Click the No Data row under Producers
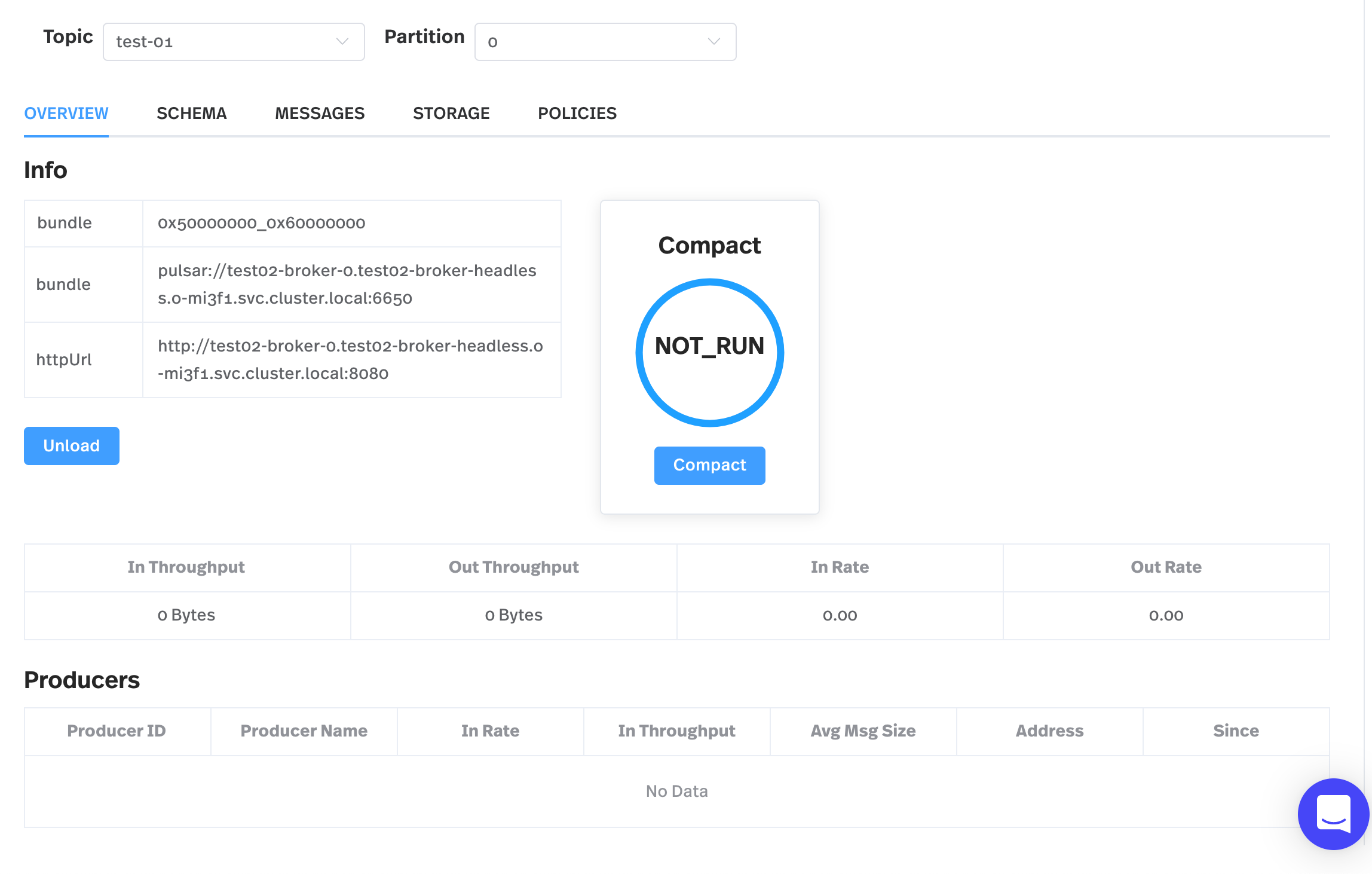The width and height of the screenshot is (1372, 874). pos(676,790)
